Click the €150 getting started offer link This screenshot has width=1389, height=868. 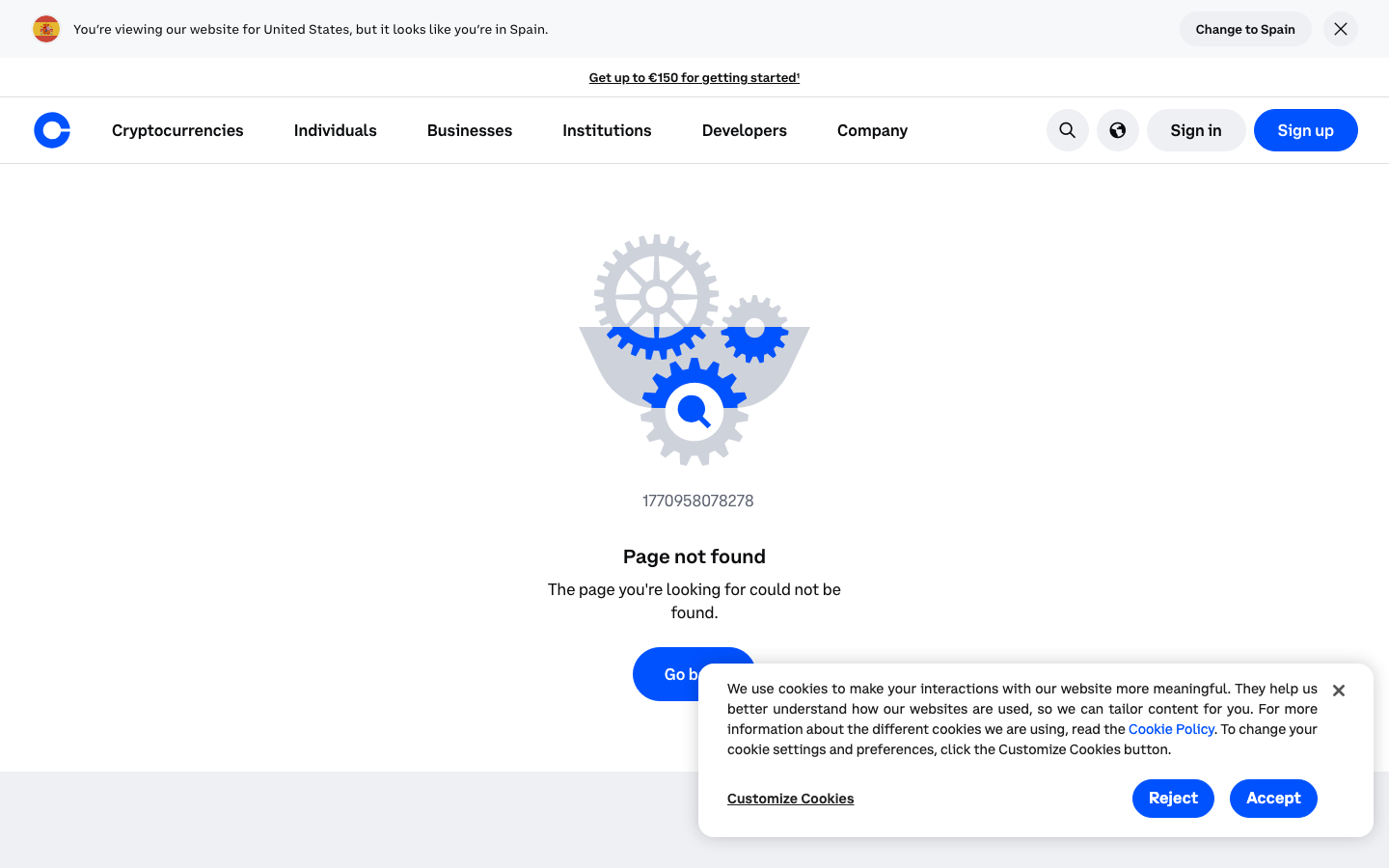coord(694,77)
